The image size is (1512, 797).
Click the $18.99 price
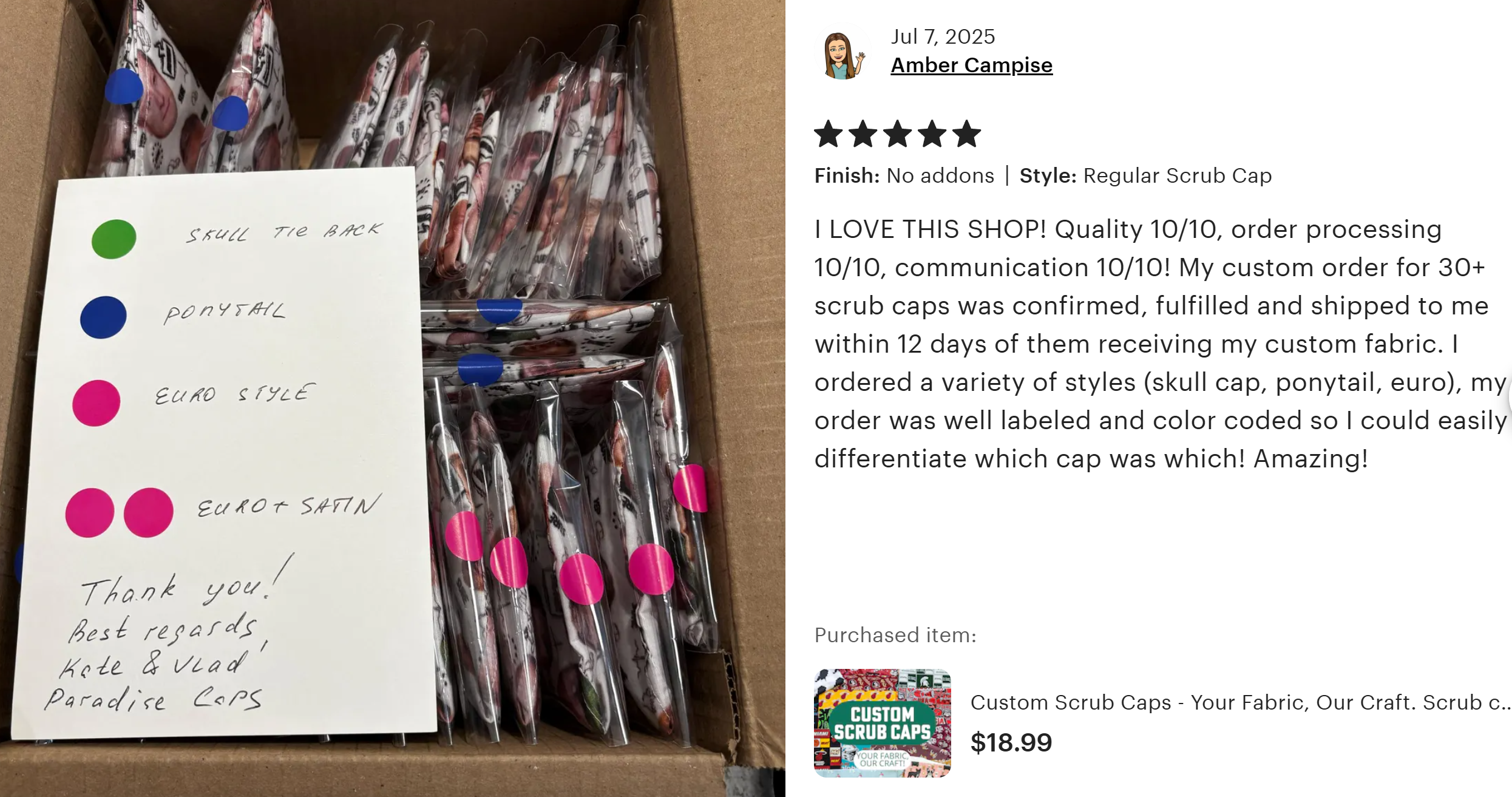click(x=1011, y=742)
